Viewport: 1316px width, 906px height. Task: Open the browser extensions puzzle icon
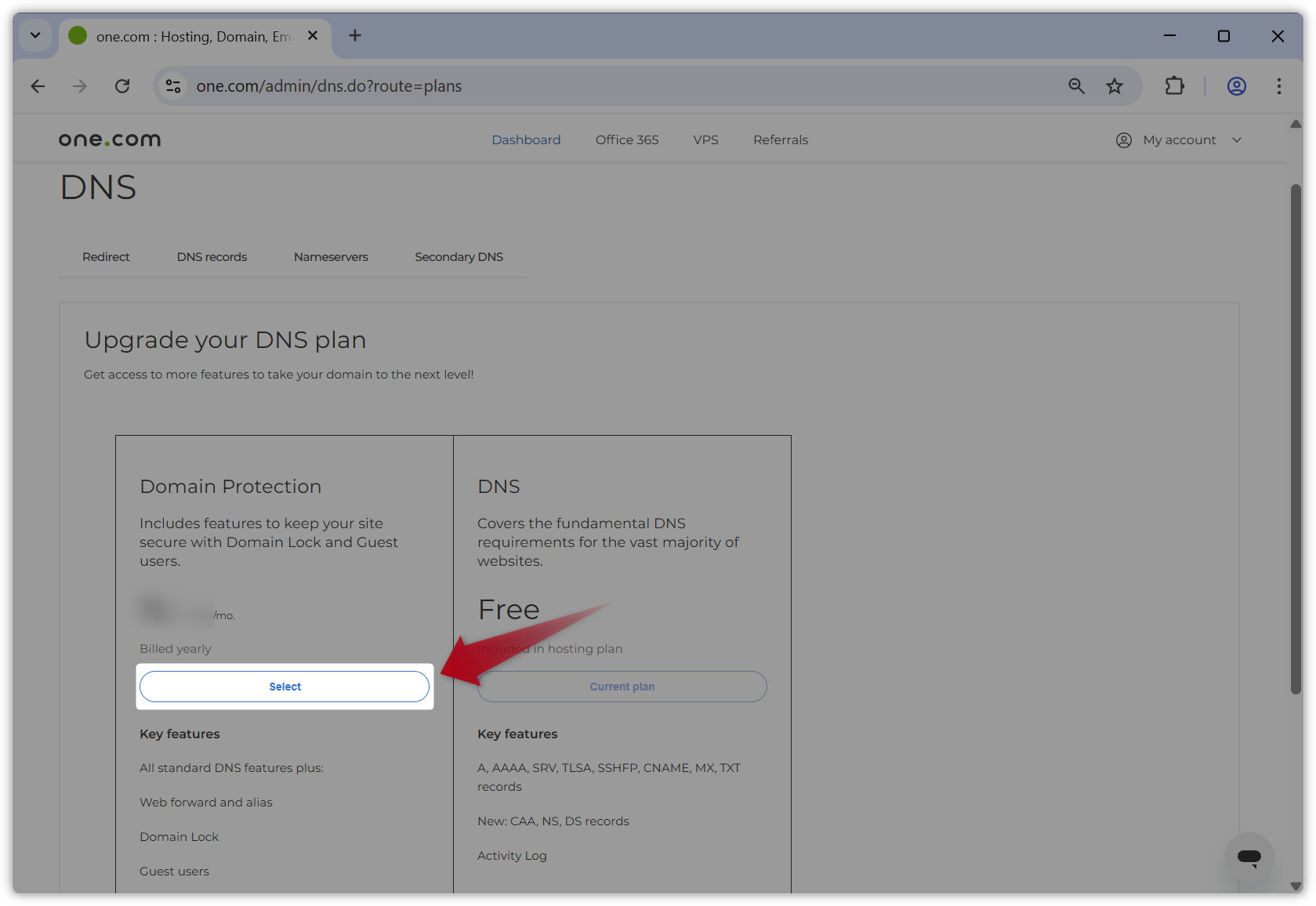(1174, 86)
